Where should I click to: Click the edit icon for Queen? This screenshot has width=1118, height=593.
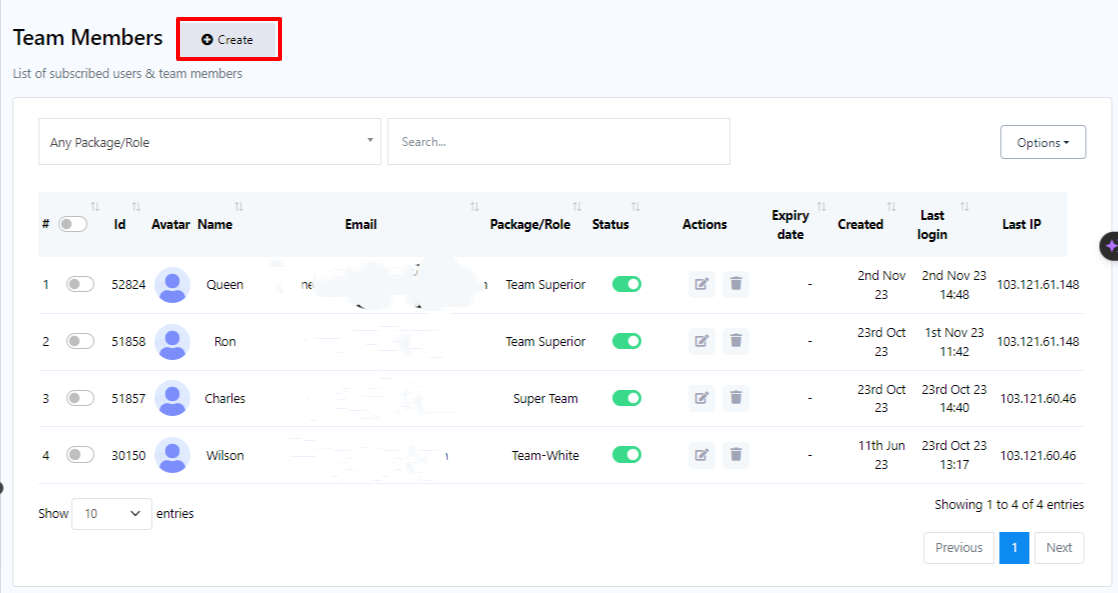(x=702, y=284)
